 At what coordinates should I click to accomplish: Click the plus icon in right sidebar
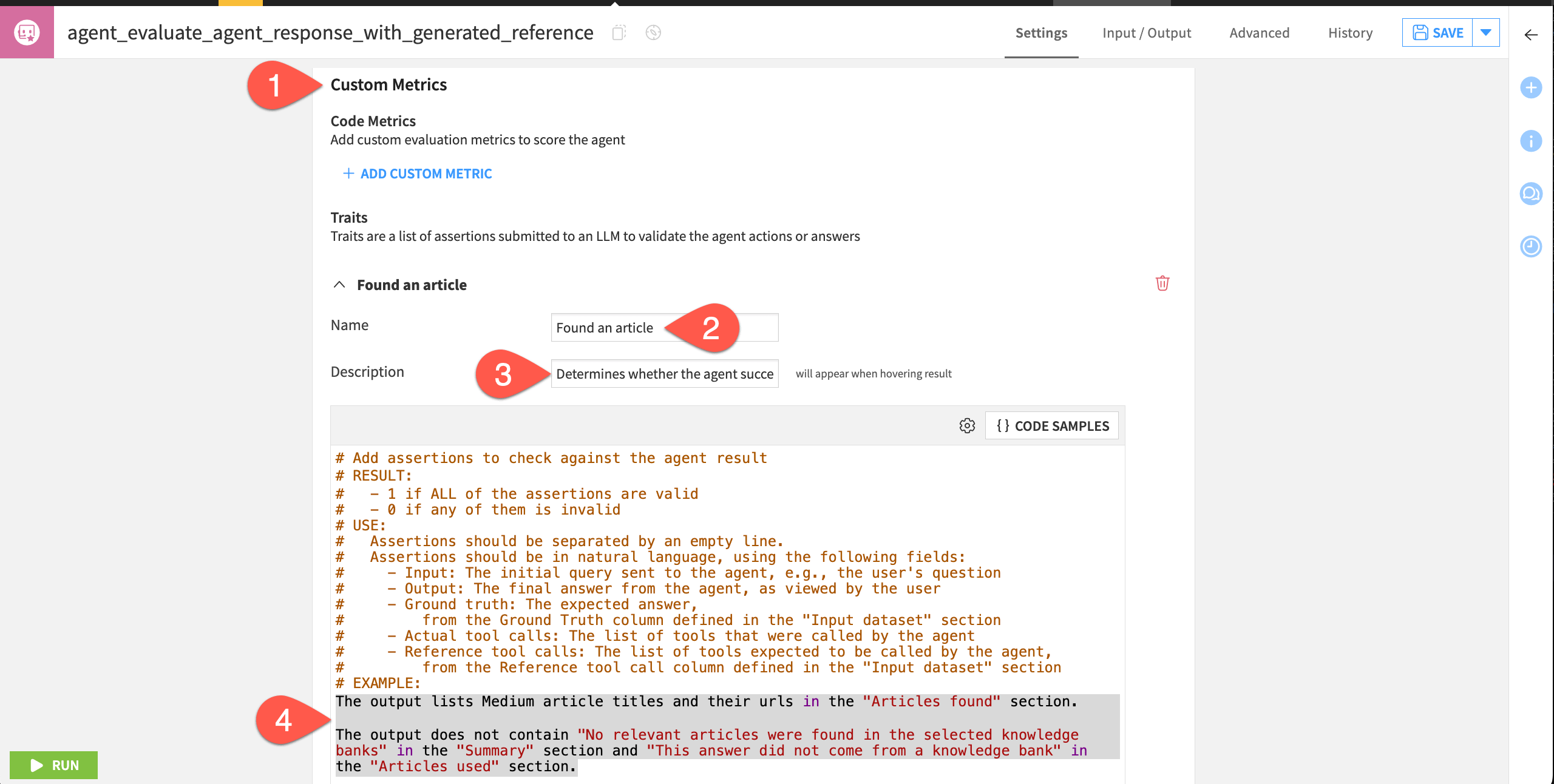tap(1530, 88)
